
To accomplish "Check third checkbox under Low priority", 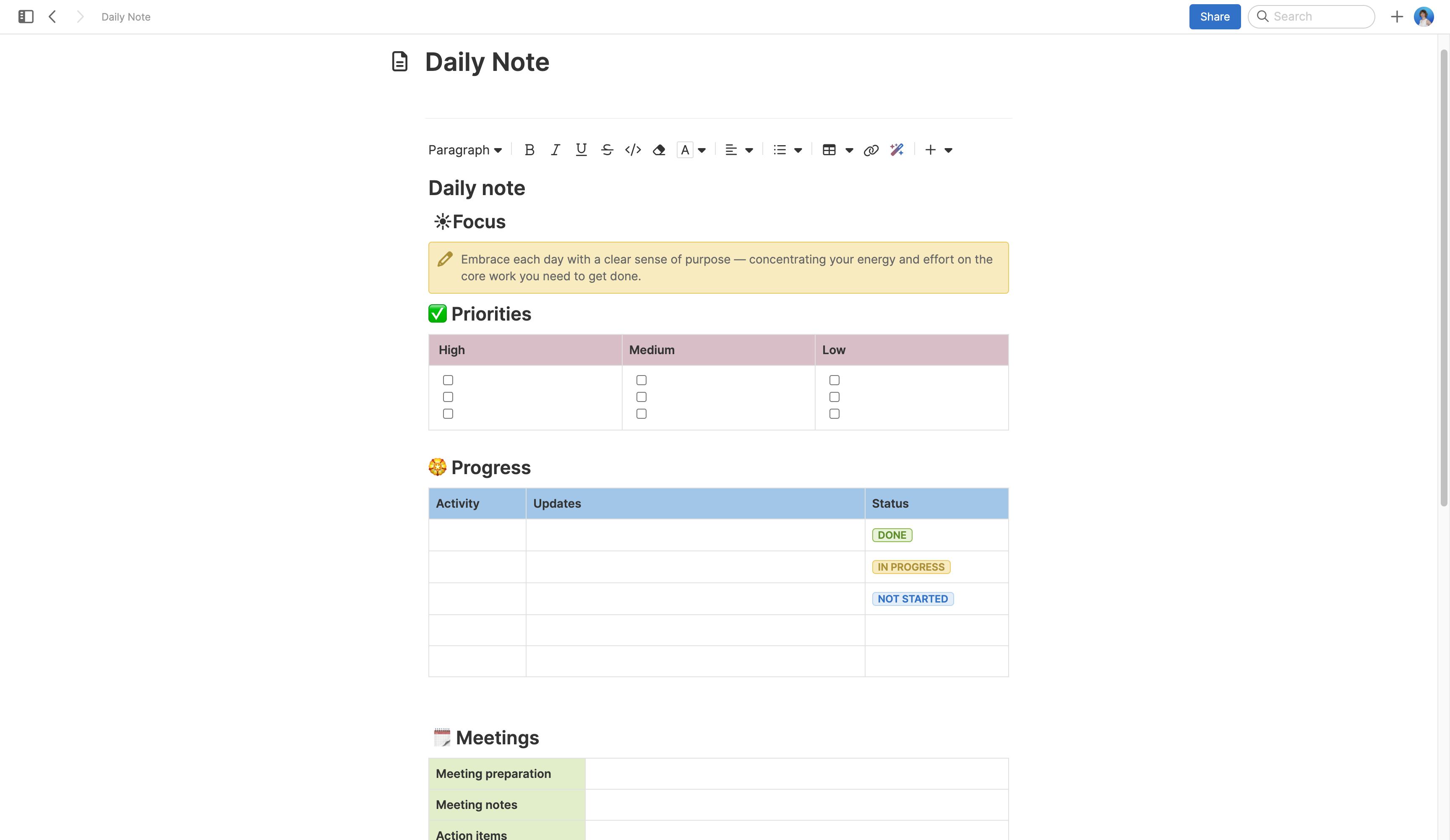I will tap(835, 414).
